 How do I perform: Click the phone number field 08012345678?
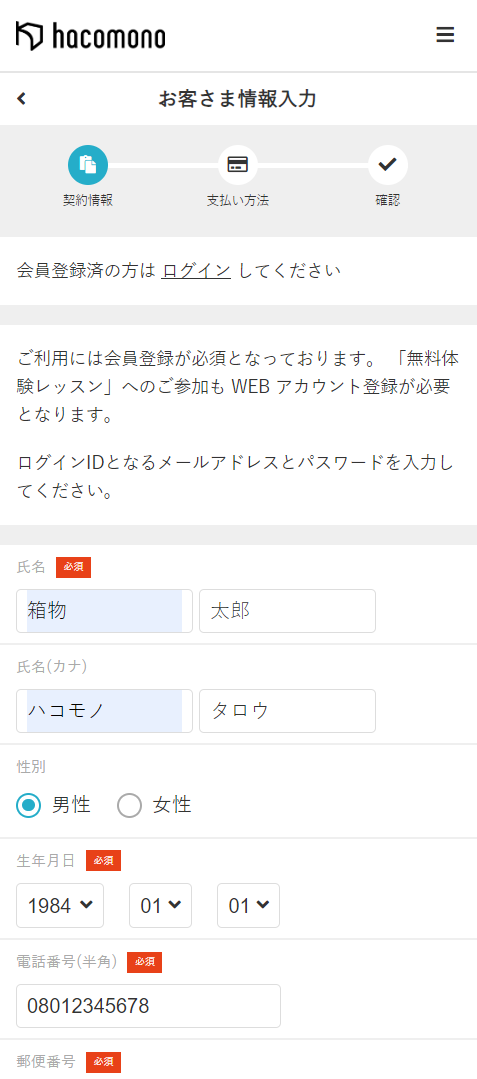(x=149, y=1006)
